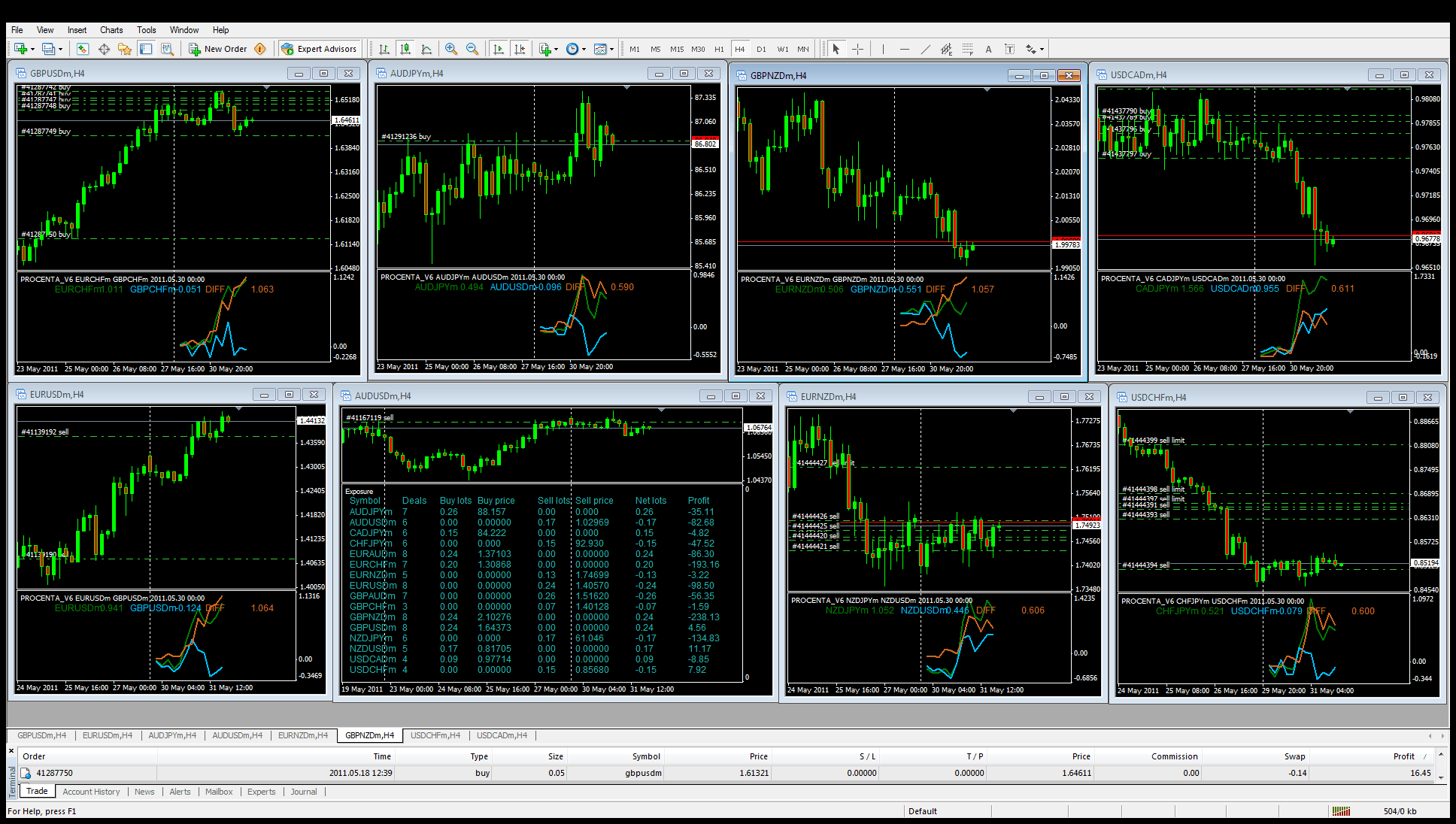Image resolution: width=1456 pixels, height=824 pixels.
Task: Click Terminal scrollbar down arrow
Action: (1441, 777)
